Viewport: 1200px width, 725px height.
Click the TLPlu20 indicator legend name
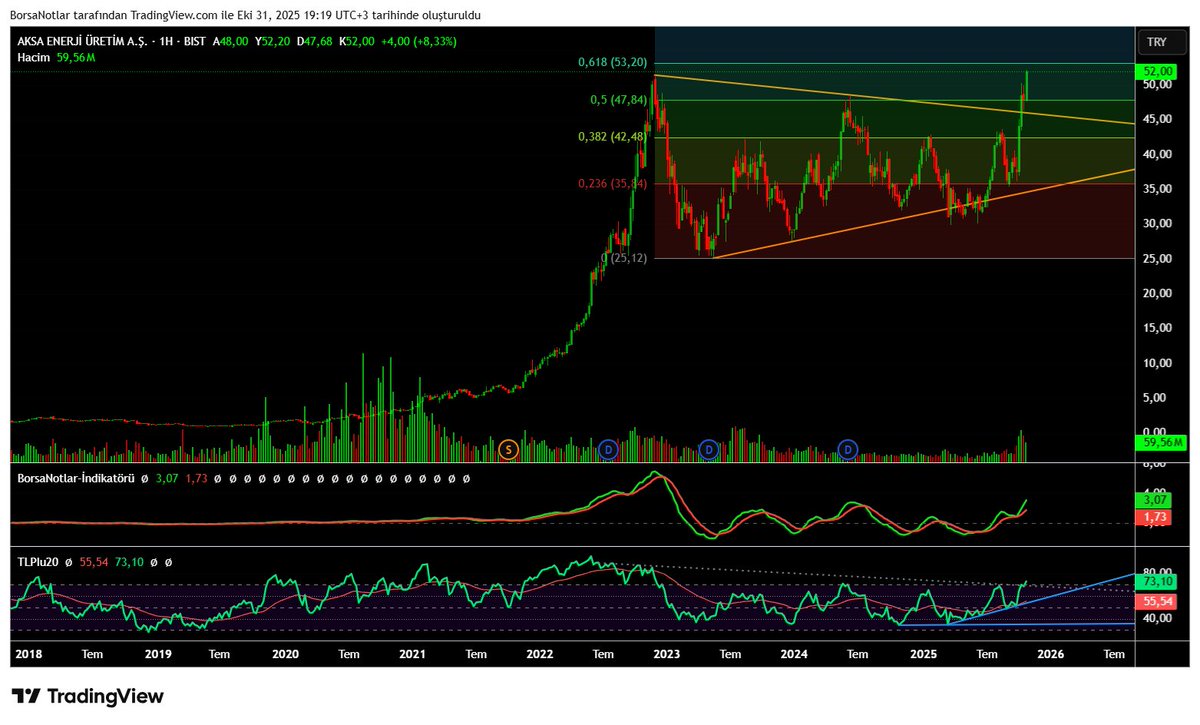(x=40, y=563)
